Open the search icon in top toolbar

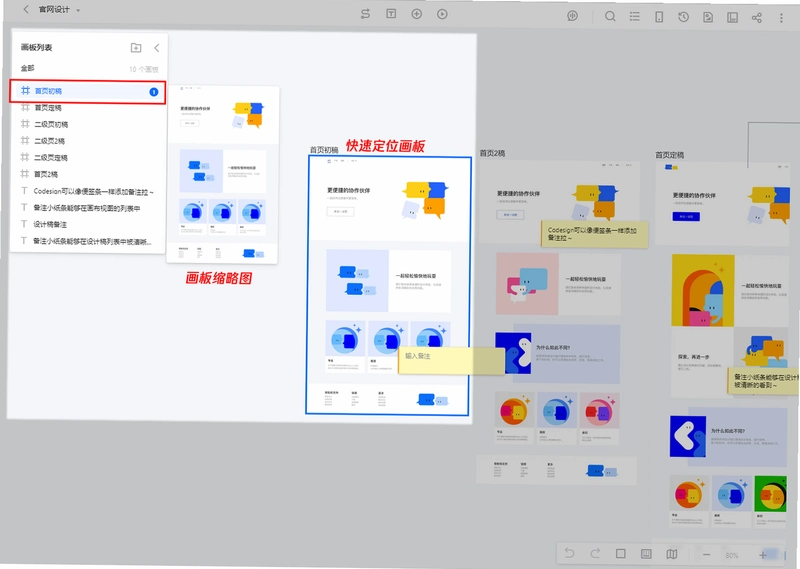[x=610, y=16]
